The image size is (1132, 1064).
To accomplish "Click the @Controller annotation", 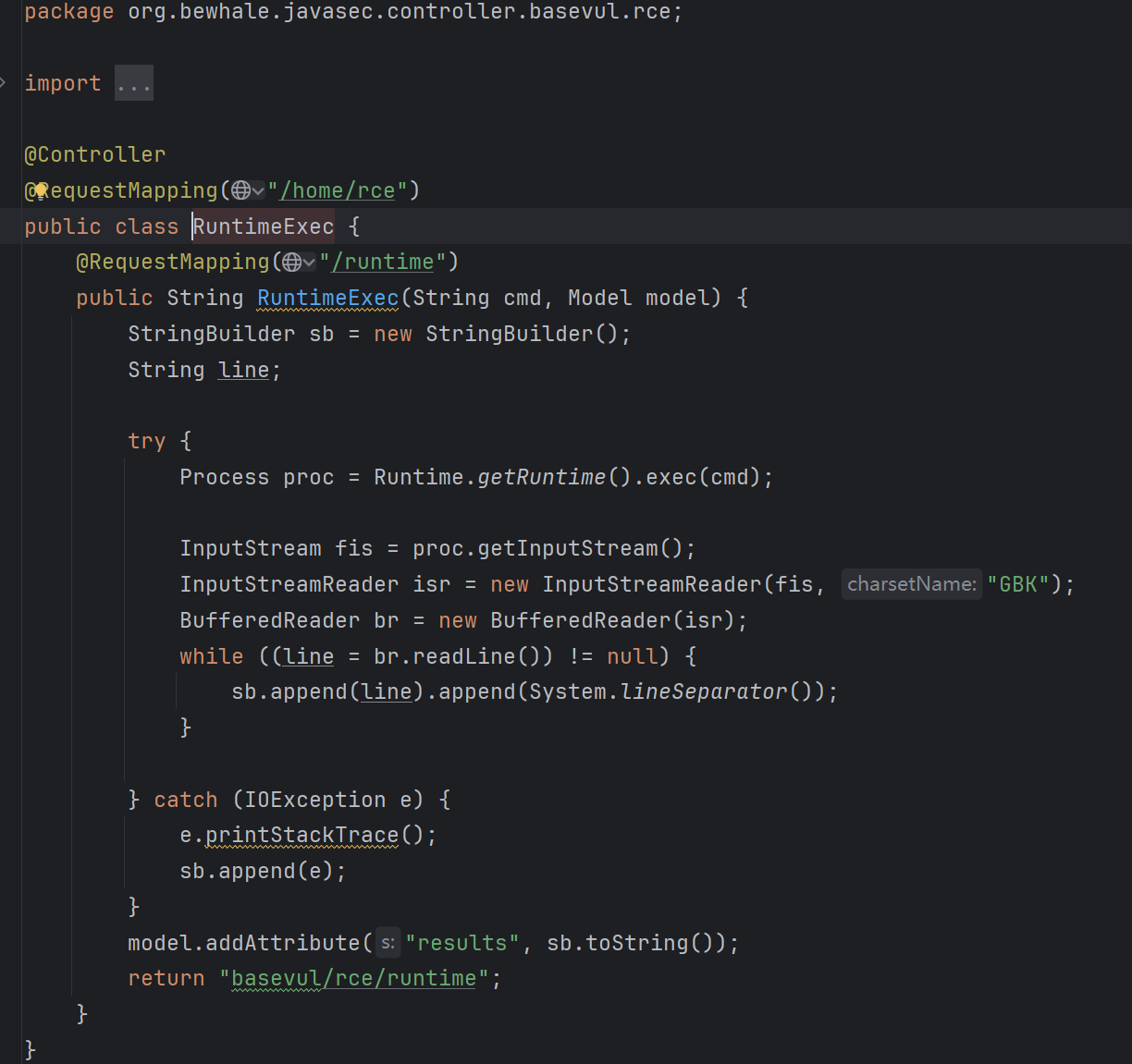I will tap(95, 154).
